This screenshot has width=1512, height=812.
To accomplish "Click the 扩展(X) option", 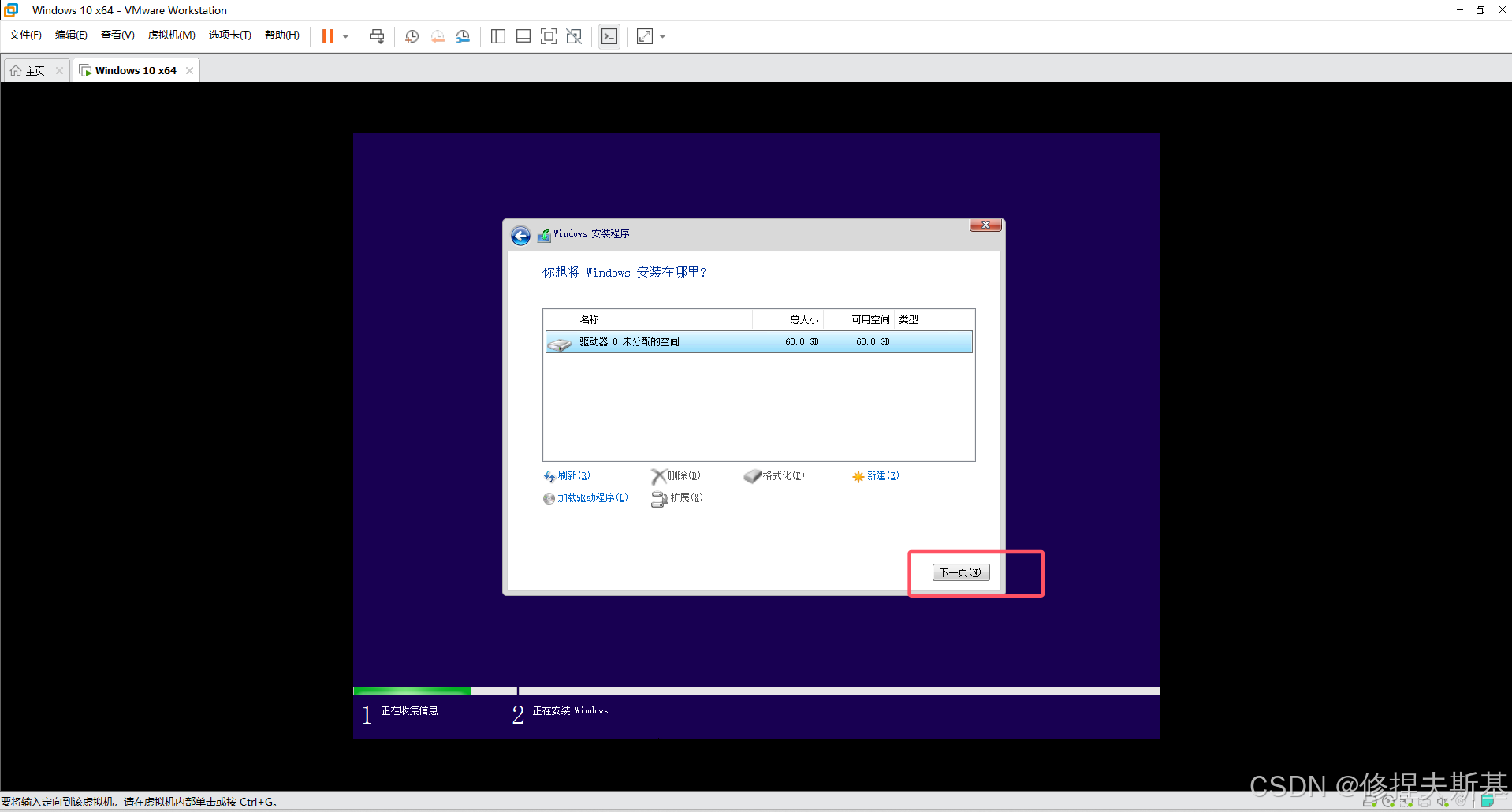I will [677, 498].
